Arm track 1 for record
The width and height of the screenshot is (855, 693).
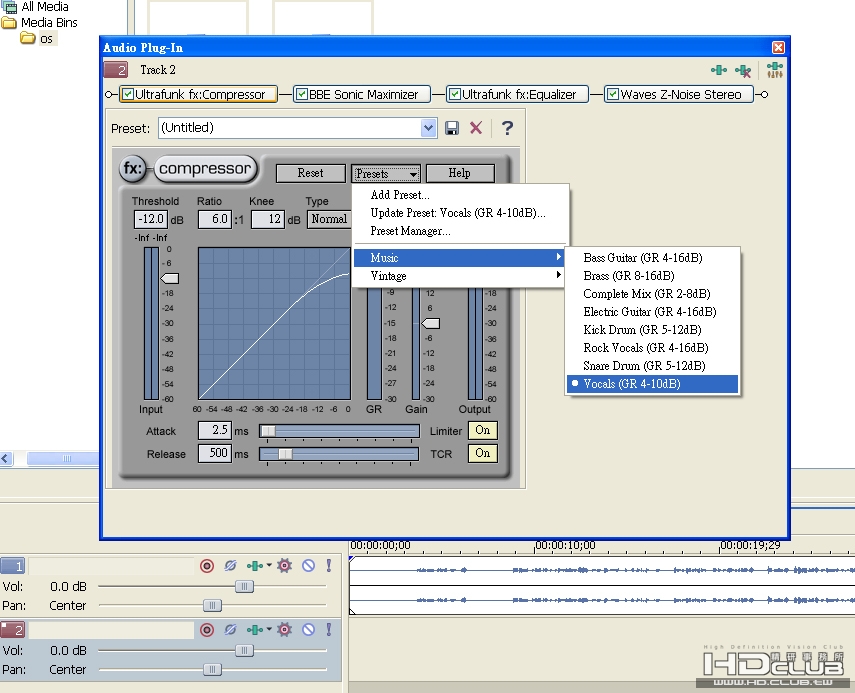(x=207, y=566)
